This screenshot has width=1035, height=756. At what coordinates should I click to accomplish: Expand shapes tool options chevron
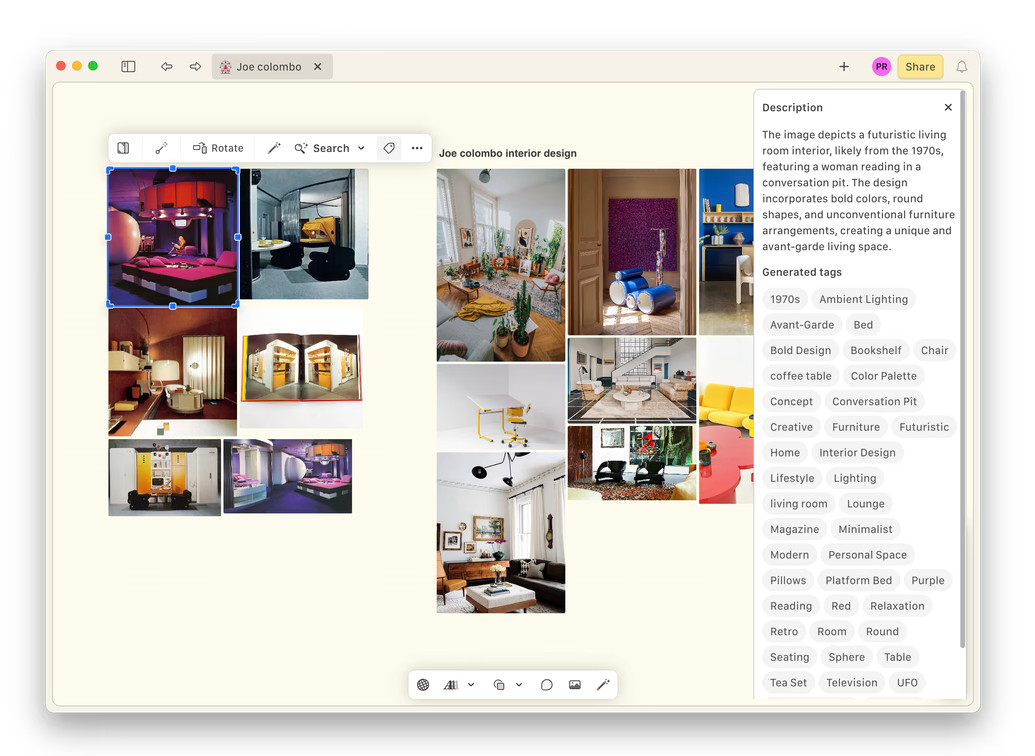[x=519, y=685]
